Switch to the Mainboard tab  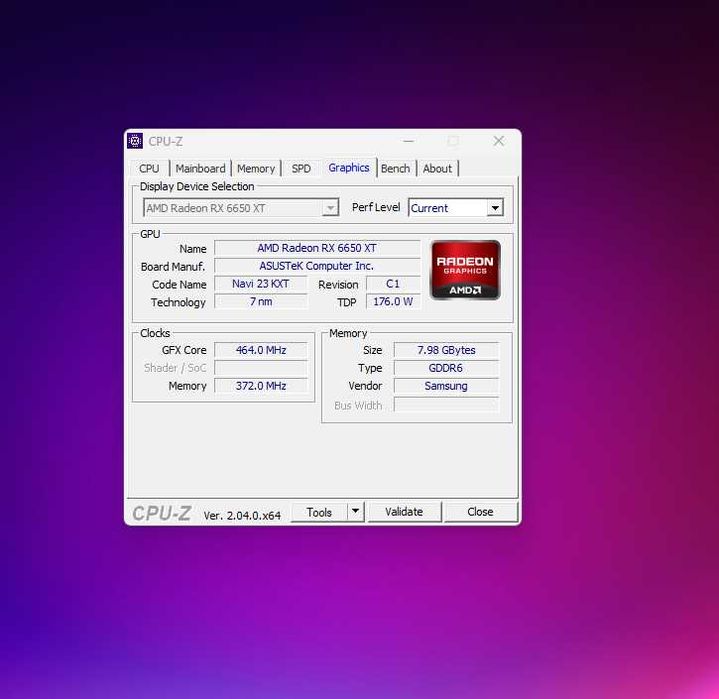[200, 168]
